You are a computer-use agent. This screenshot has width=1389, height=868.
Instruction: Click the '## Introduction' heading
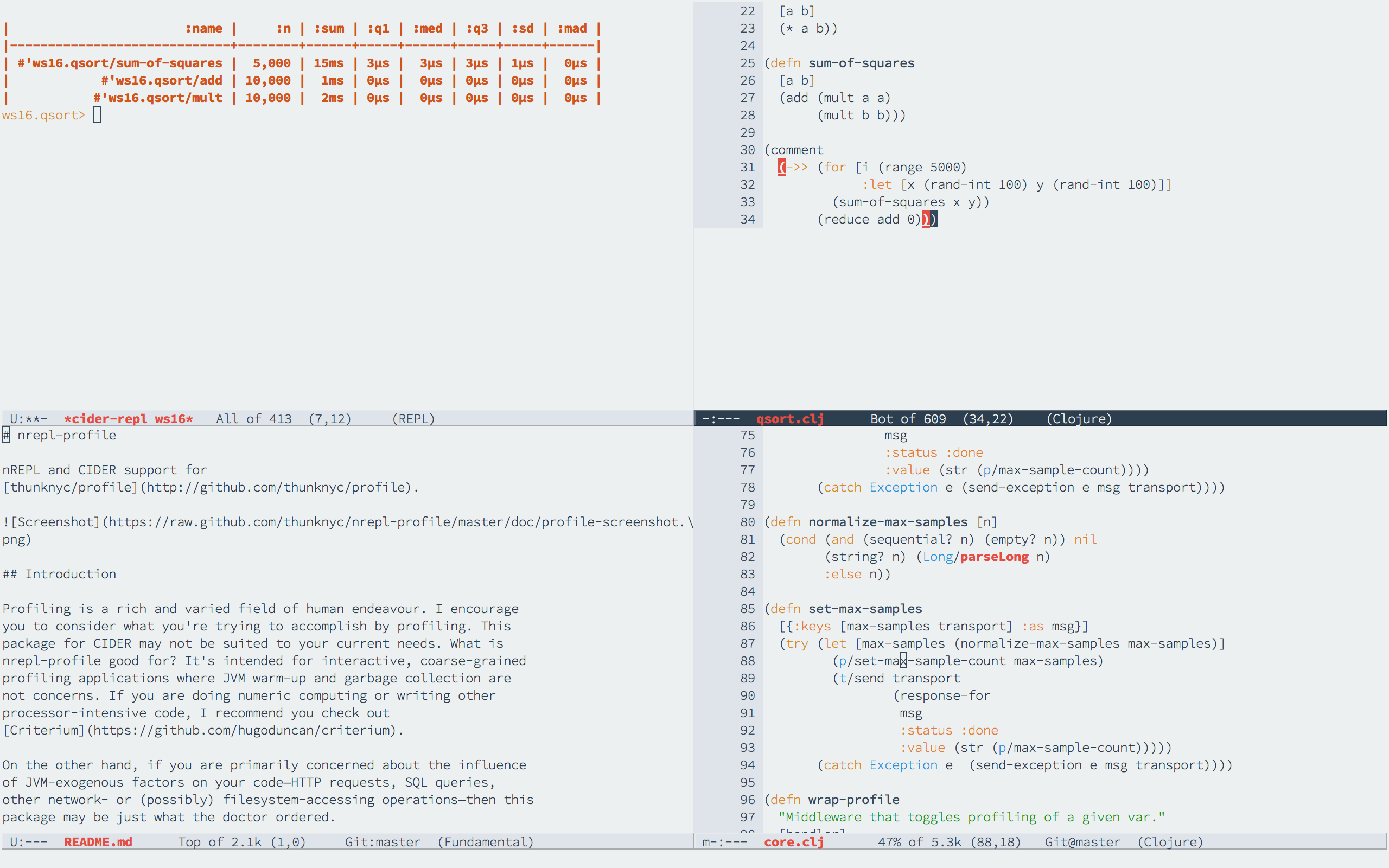point(59,574)
